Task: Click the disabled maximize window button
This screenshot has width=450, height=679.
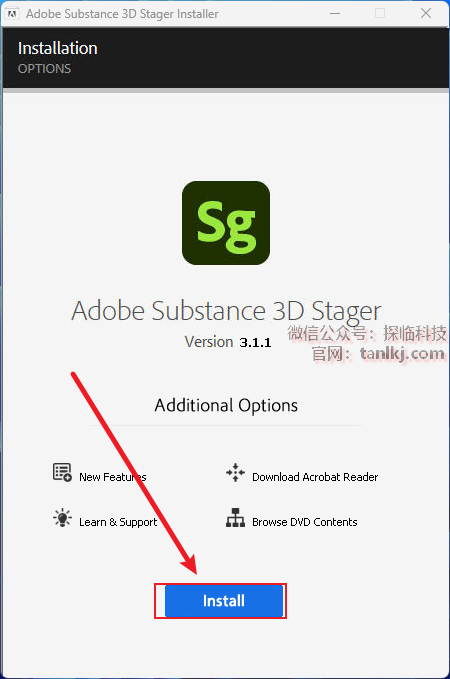Action: (380, 13)
